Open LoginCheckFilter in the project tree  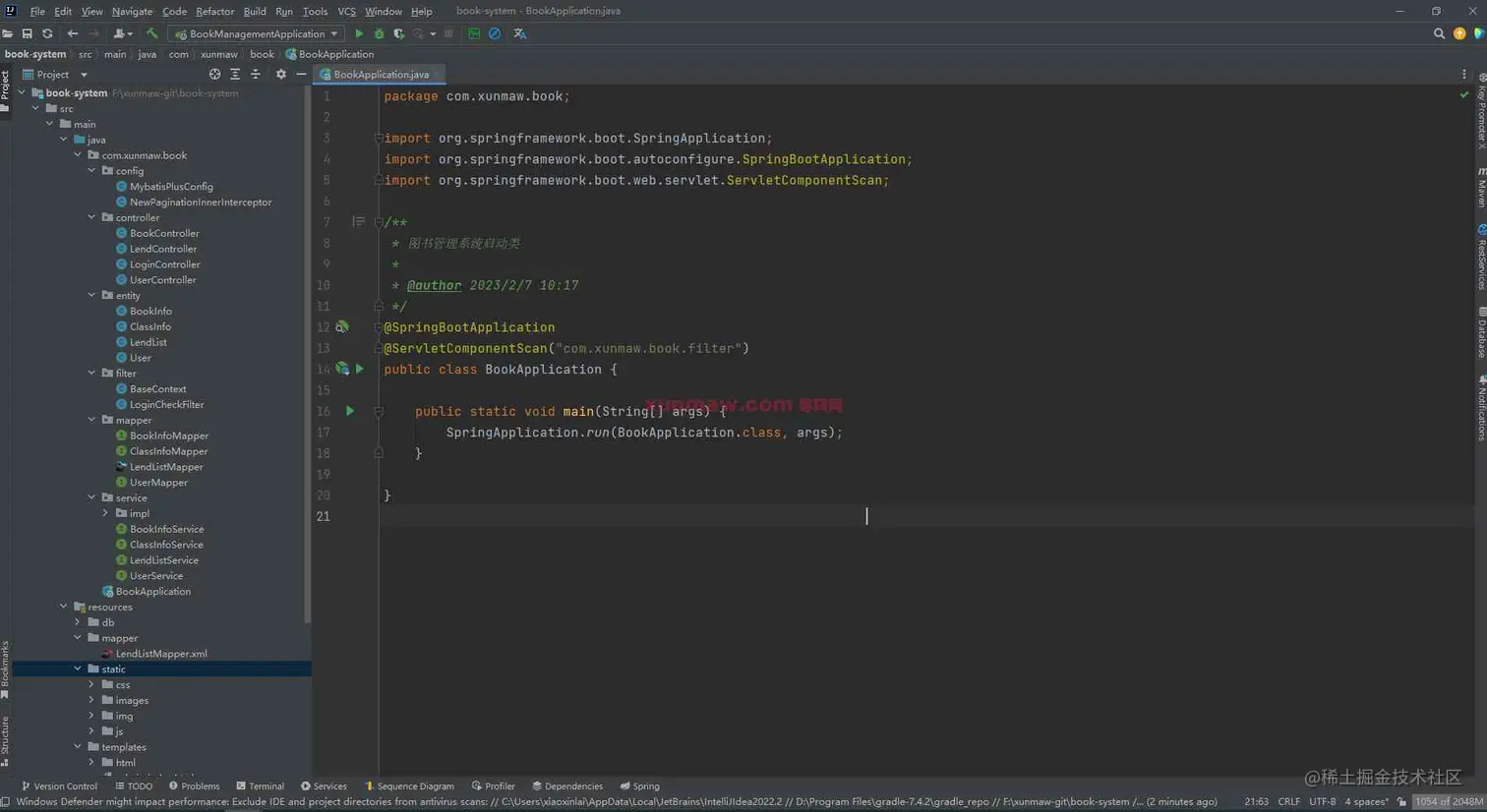click(166, 404)
